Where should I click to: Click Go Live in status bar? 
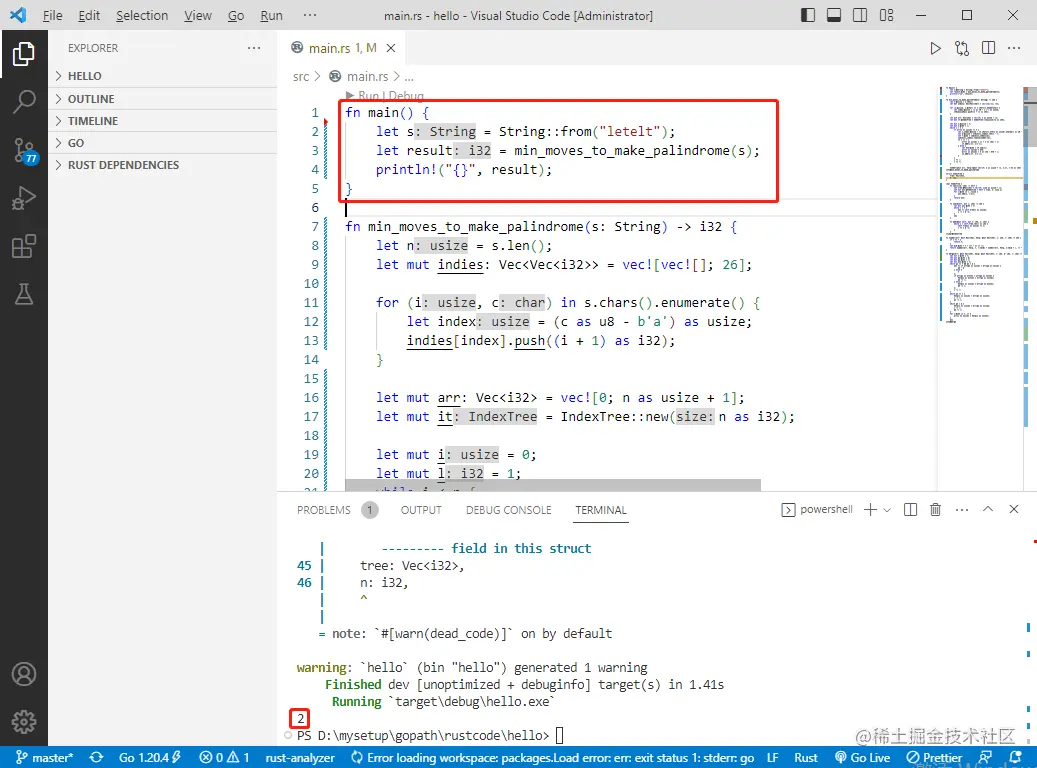point(862,757)
